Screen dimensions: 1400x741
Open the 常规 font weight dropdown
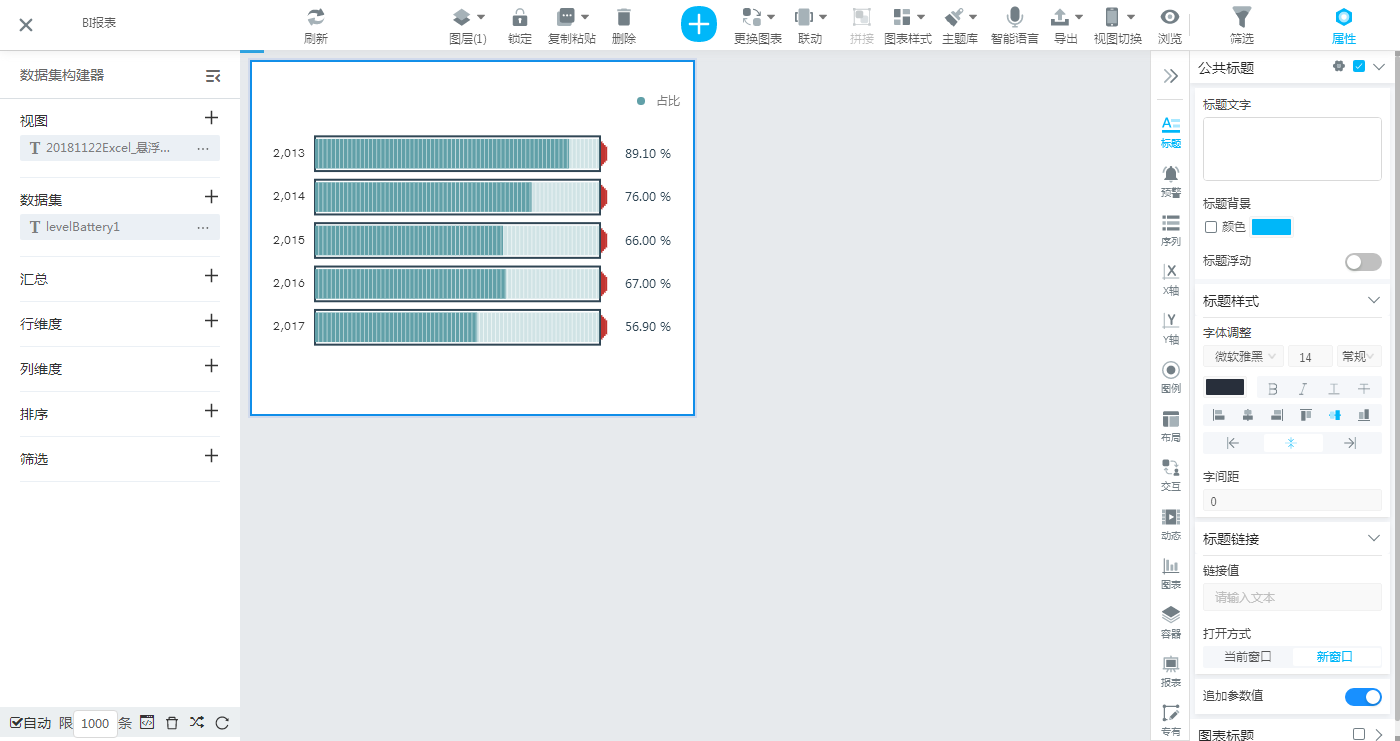click(1359, 357)
